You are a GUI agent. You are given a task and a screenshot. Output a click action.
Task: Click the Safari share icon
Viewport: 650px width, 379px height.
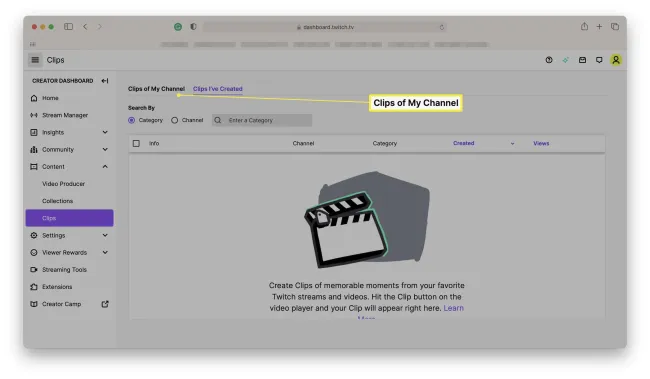(x=584, y=27)
